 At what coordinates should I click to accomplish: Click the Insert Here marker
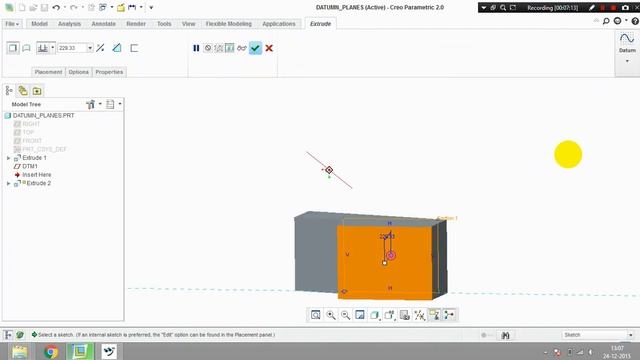(33, 175)
